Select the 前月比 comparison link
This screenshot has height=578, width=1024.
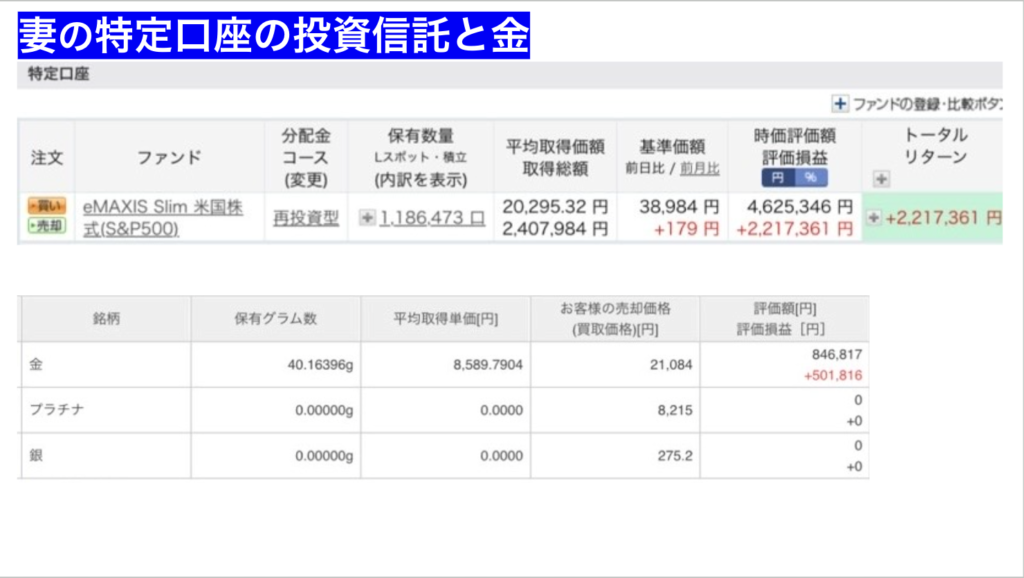coord(699,168)
